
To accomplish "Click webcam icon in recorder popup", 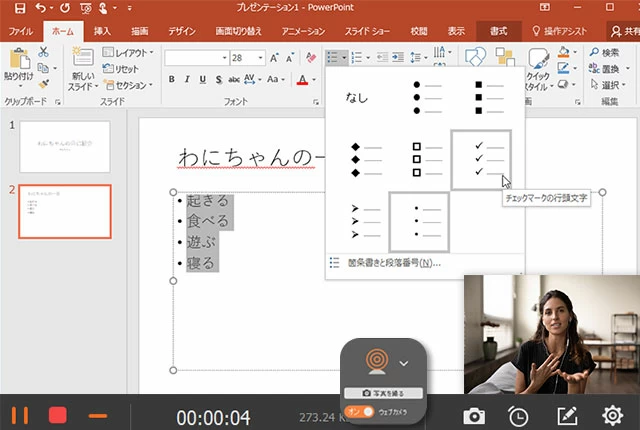I will click(x=377, y=361).
